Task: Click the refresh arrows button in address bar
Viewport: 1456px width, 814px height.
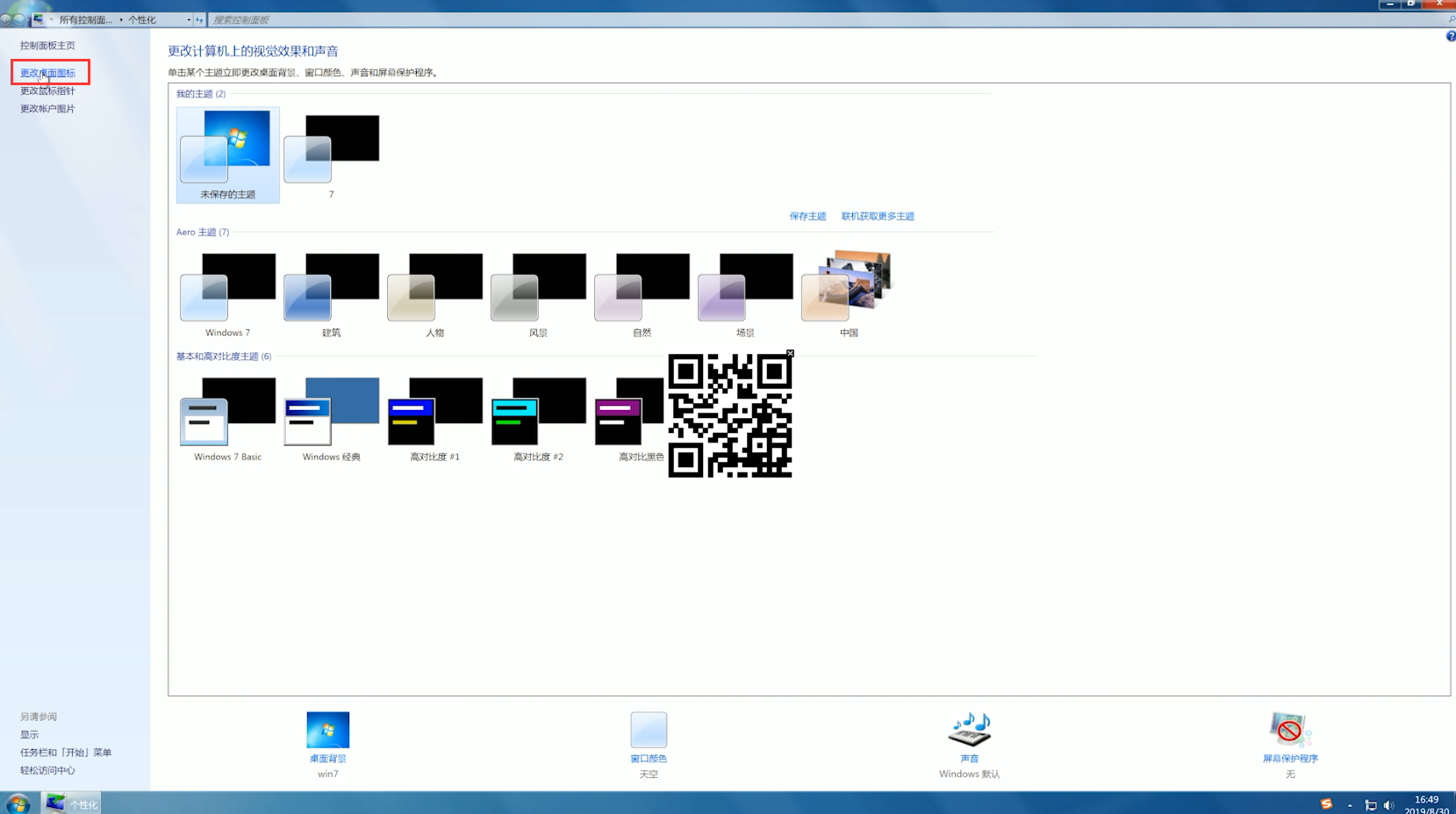Action: tap(199, 19)
